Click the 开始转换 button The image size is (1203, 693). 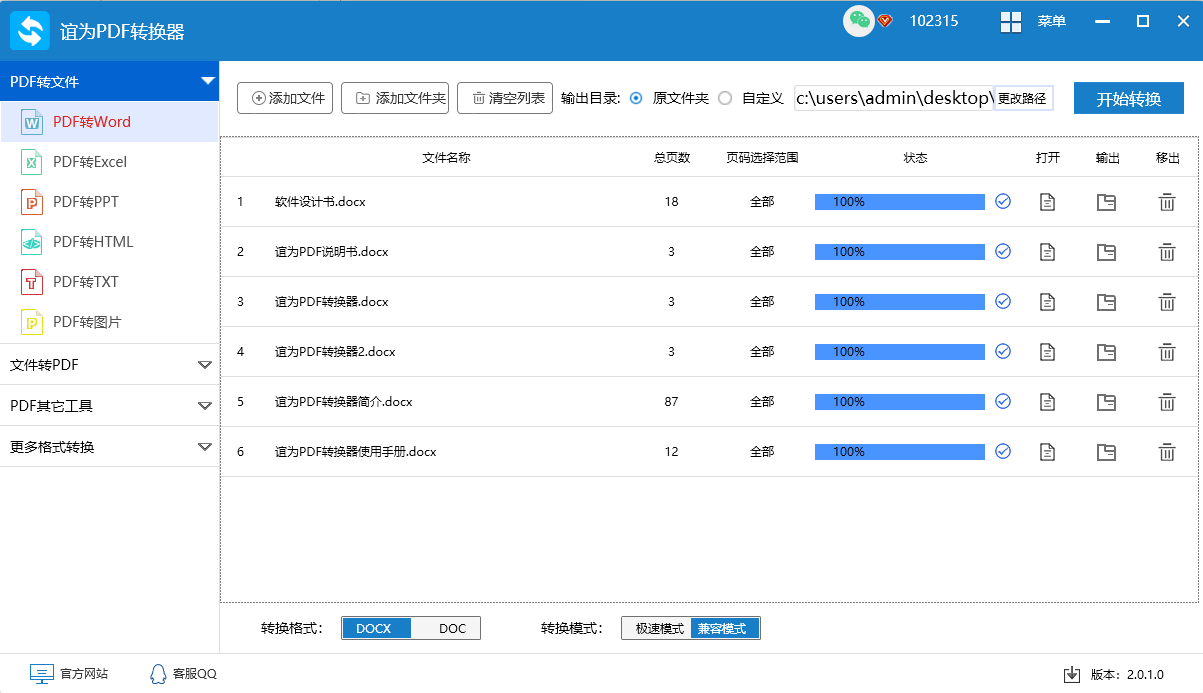(1128, 99)
